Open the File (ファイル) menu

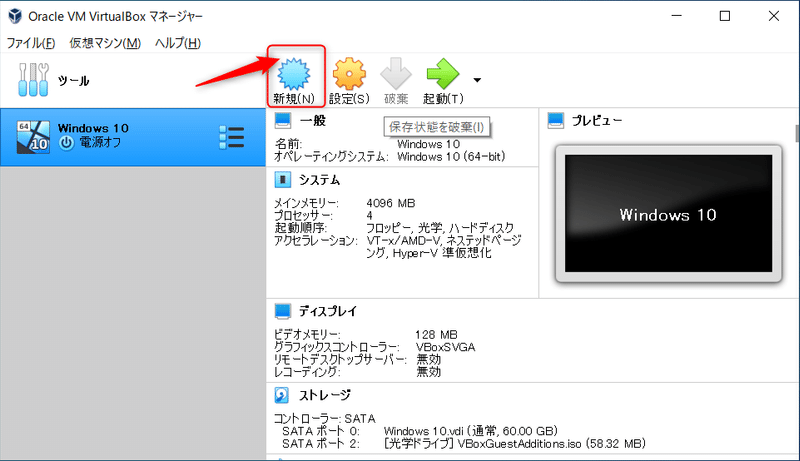[x=31, y=43]
